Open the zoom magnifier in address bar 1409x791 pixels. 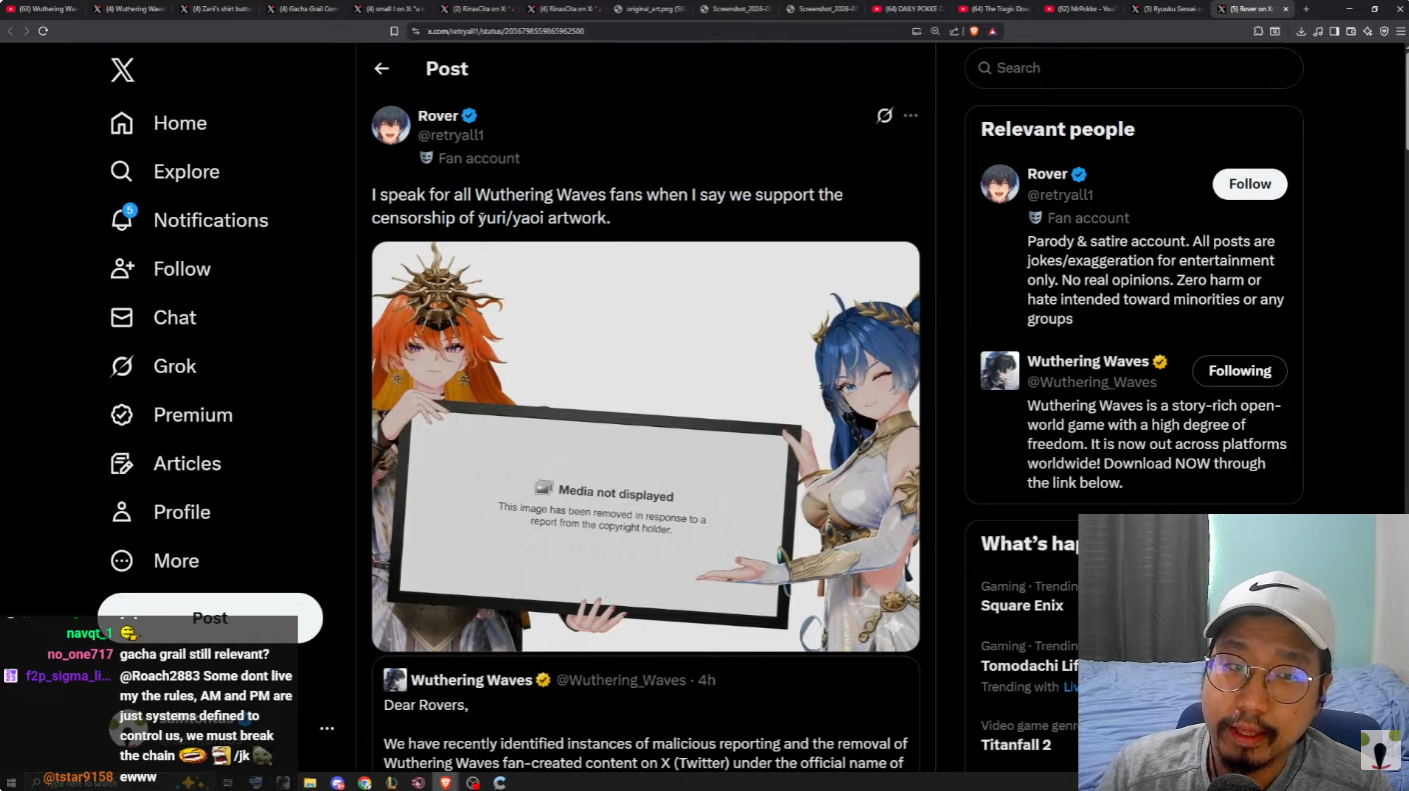935,31
